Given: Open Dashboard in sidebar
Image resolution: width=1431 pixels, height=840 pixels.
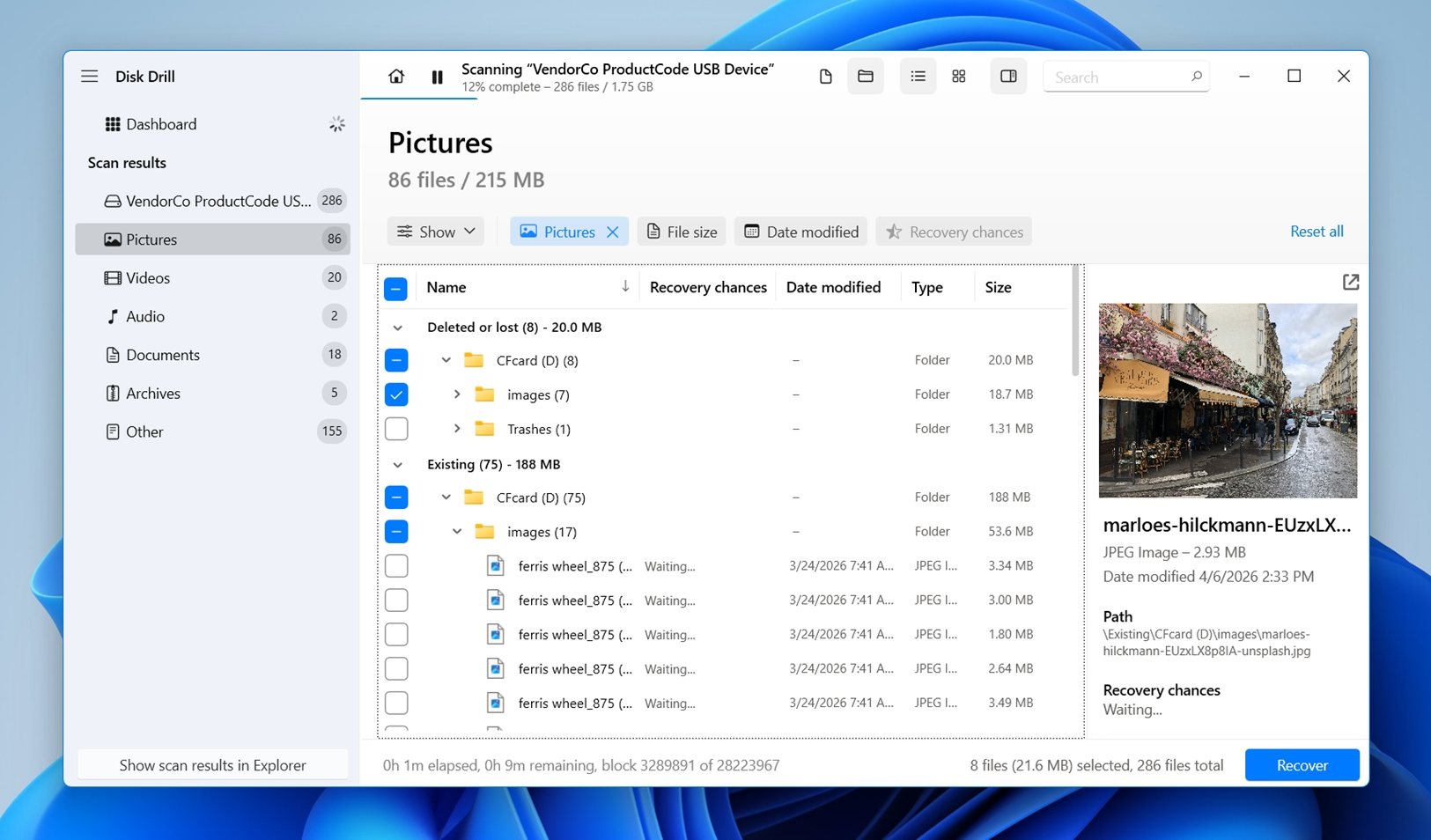Looking at the screenshot, I should point(213,124).
